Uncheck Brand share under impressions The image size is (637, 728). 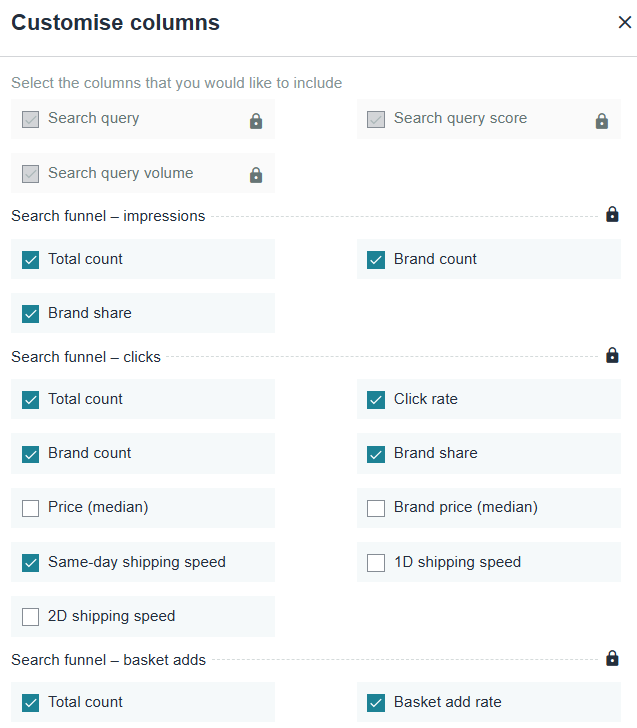click(31, 314)
